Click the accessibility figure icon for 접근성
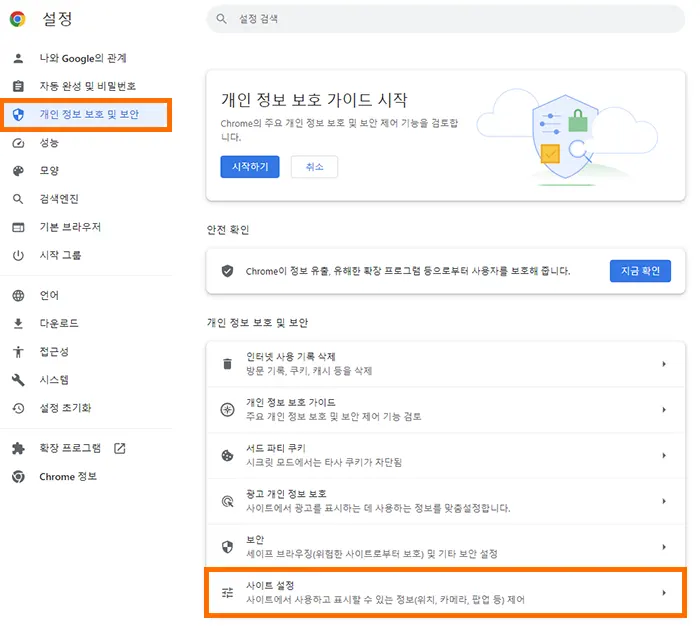The height and width of the screenshot is (635, 700). click(x=18, y=352)
